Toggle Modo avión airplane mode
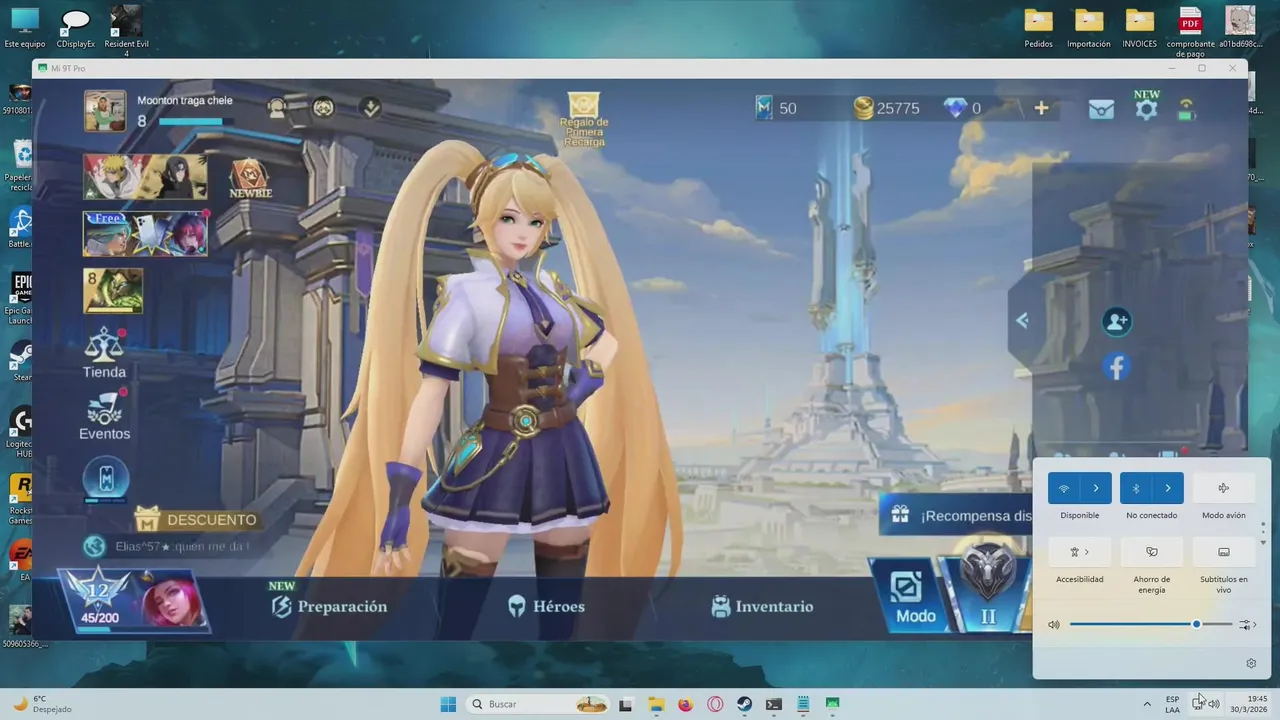The height and width of the screenshot is (720, 1280). [x=1224, y=488]
